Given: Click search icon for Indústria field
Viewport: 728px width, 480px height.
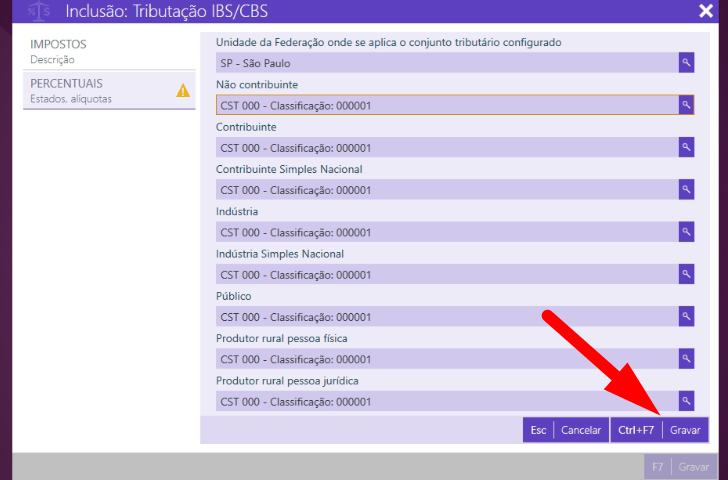Looking at the screenshot, I should tap(686, 232).
